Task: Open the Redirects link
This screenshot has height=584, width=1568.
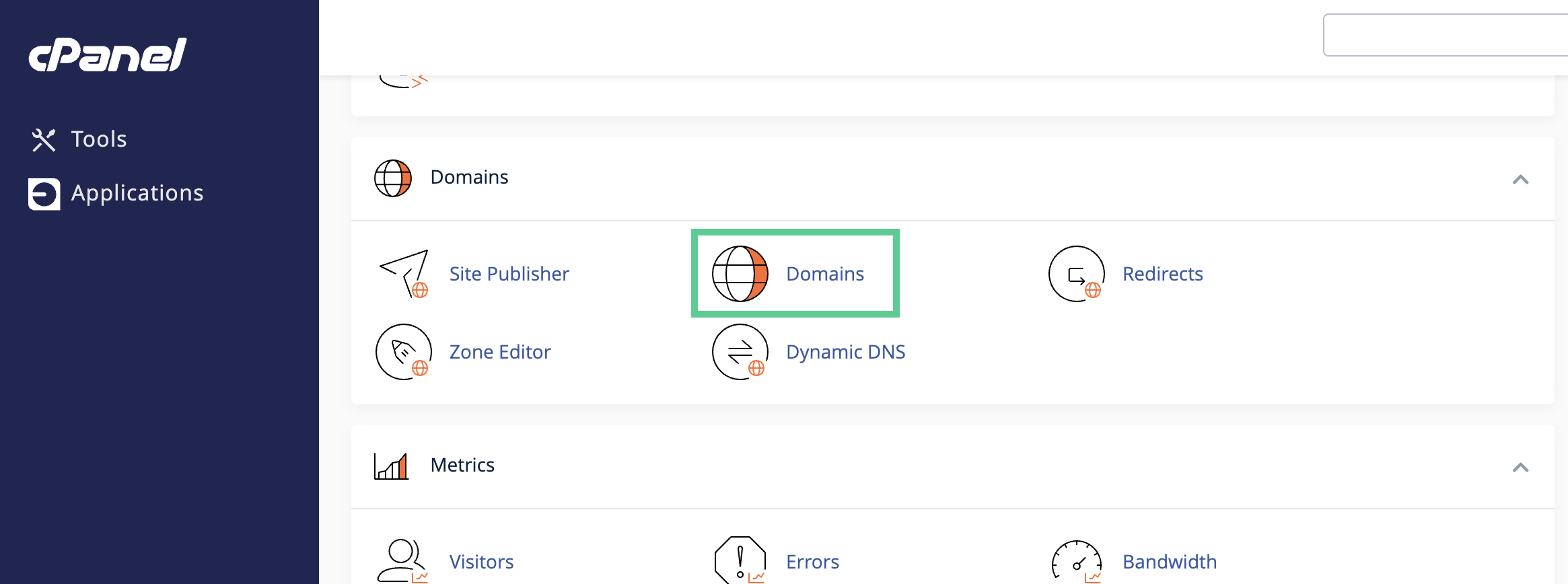Action: point(1163,274)
